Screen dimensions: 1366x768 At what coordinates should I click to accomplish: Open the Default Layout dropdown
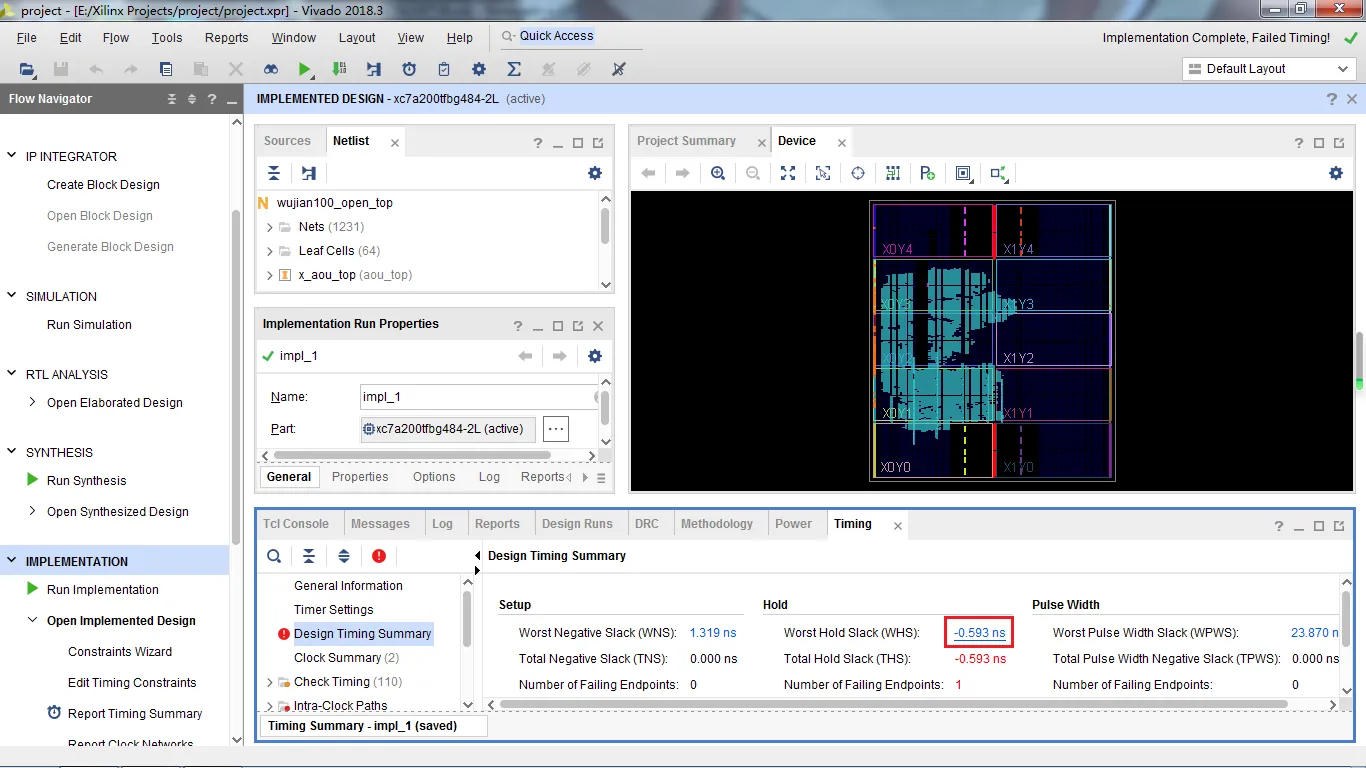tap(1268, 69)
